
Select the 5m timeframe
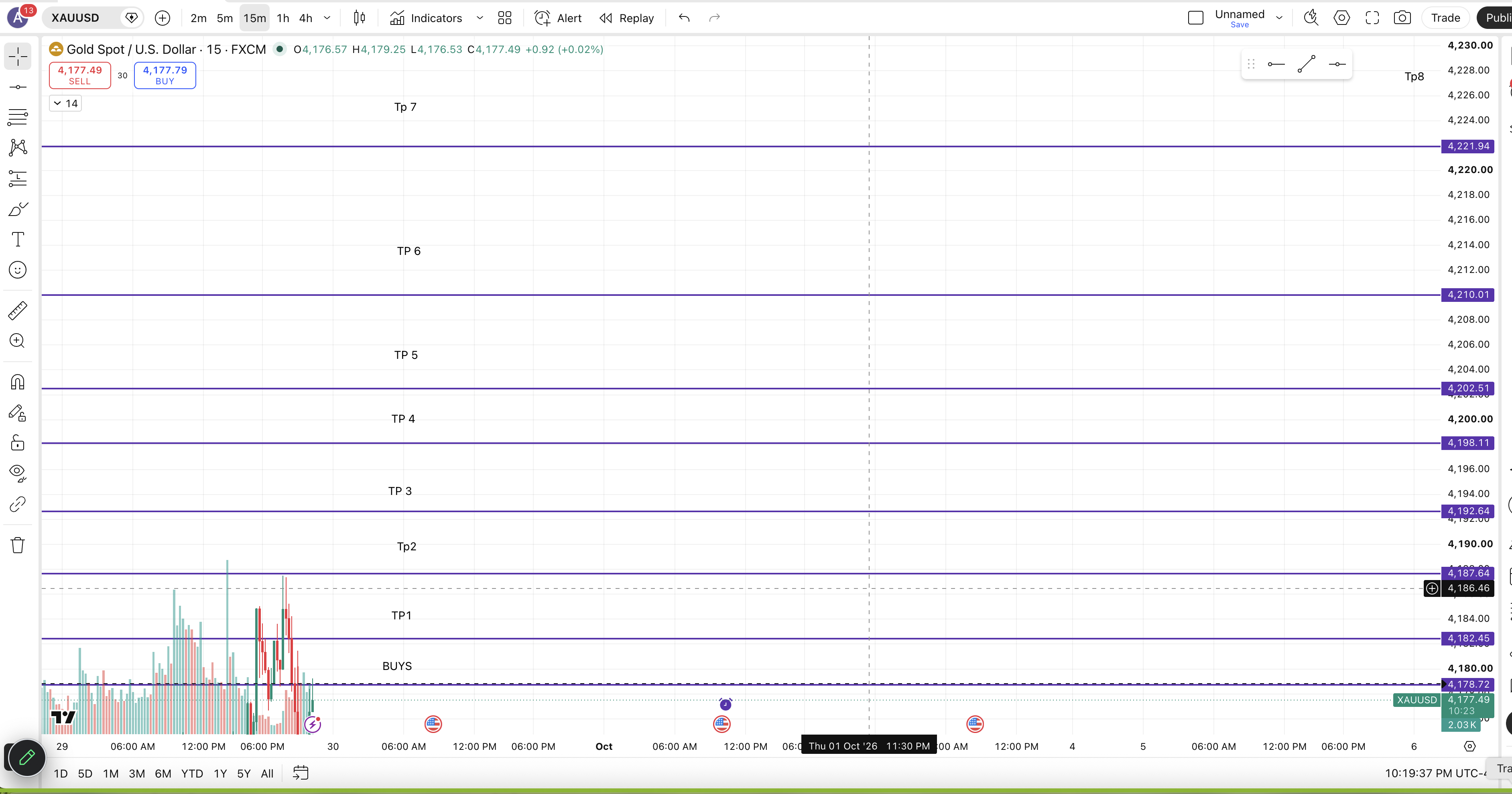click(225, 18)
